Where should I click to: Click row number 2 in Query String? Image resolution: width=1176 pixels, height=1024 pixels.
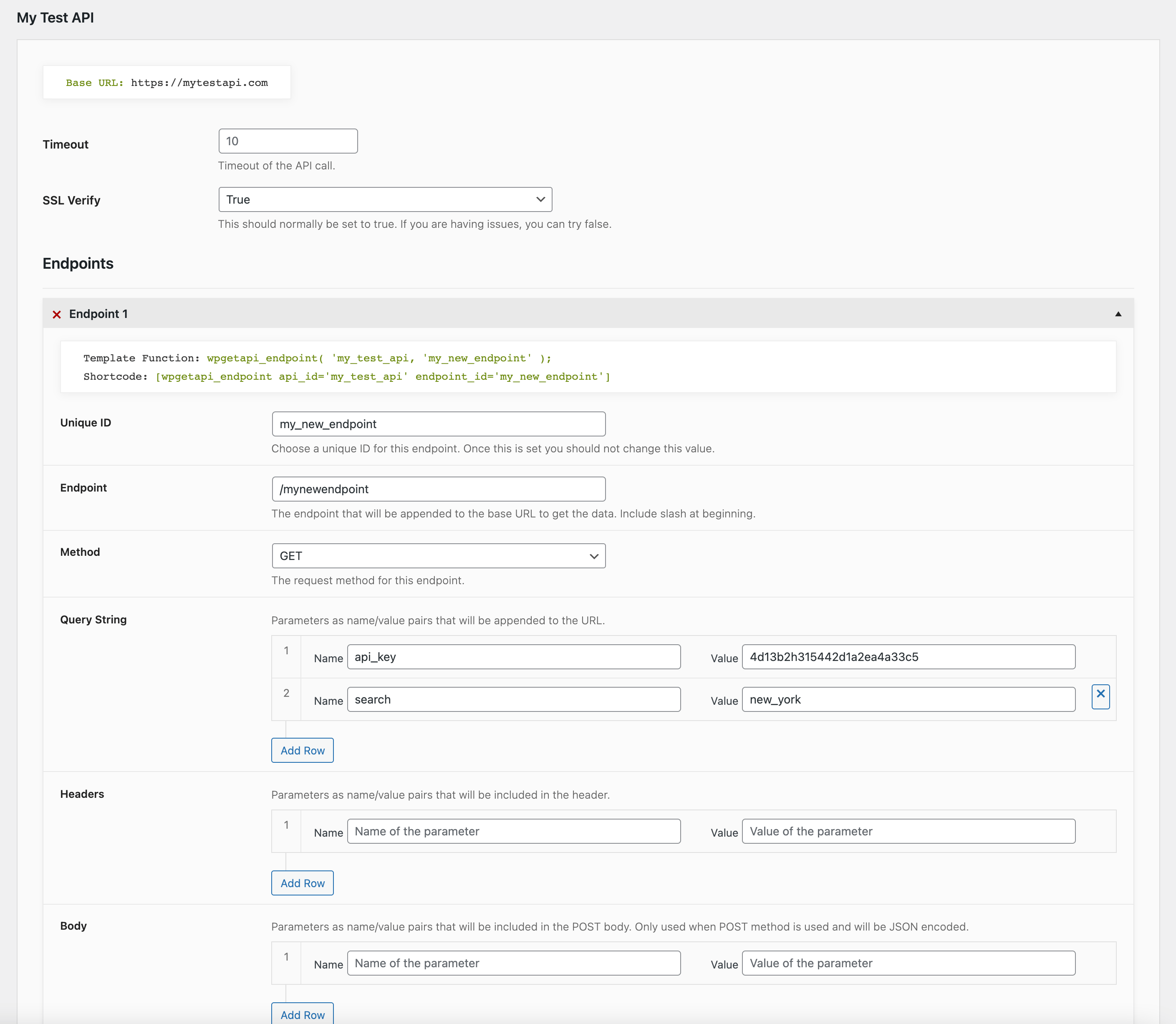click(x=286, y=693)
